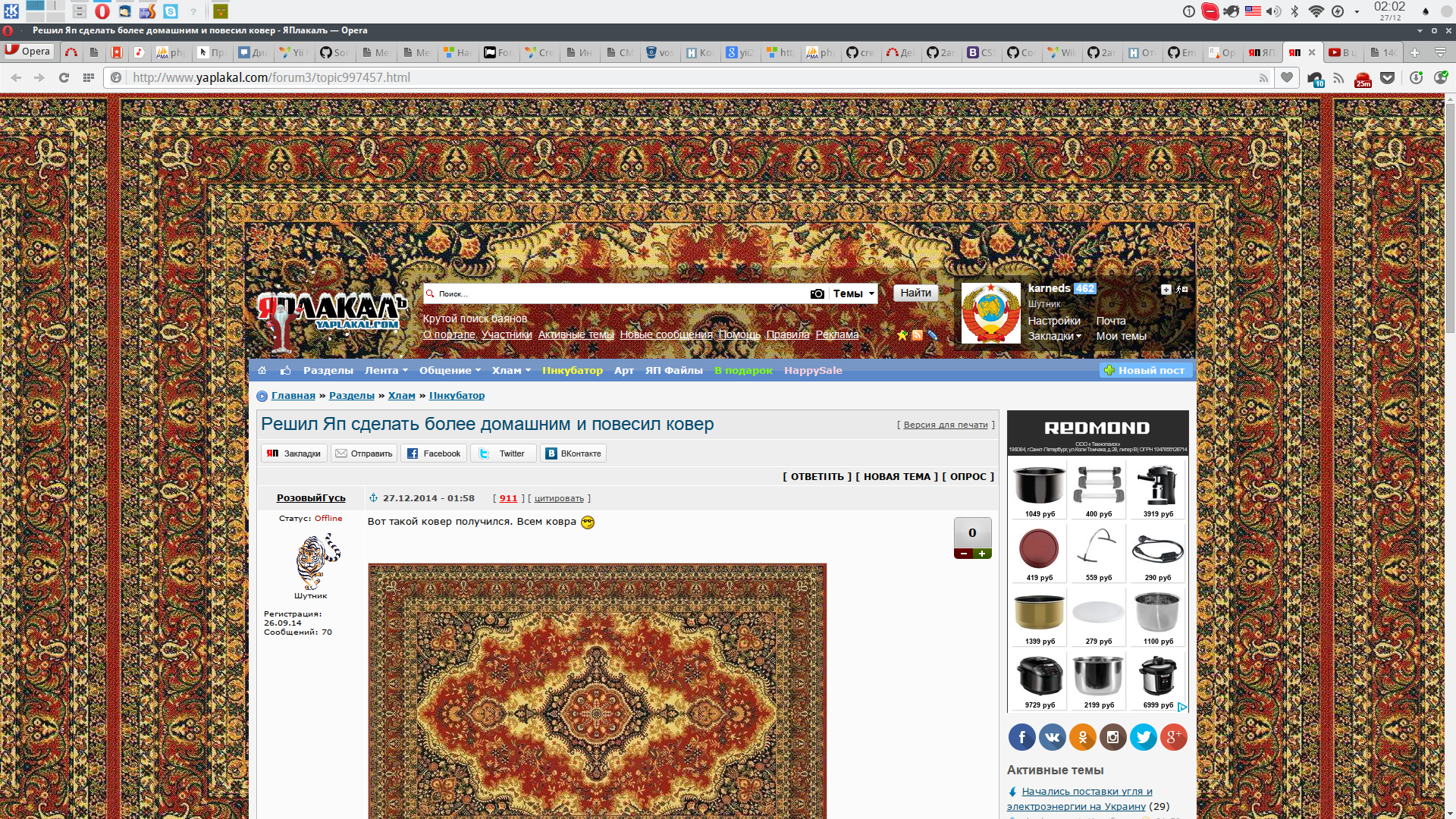The width and height of the screenshot is (1456, 819).
Task: Go back using the browser back arrow
Action: coord(16,77)
